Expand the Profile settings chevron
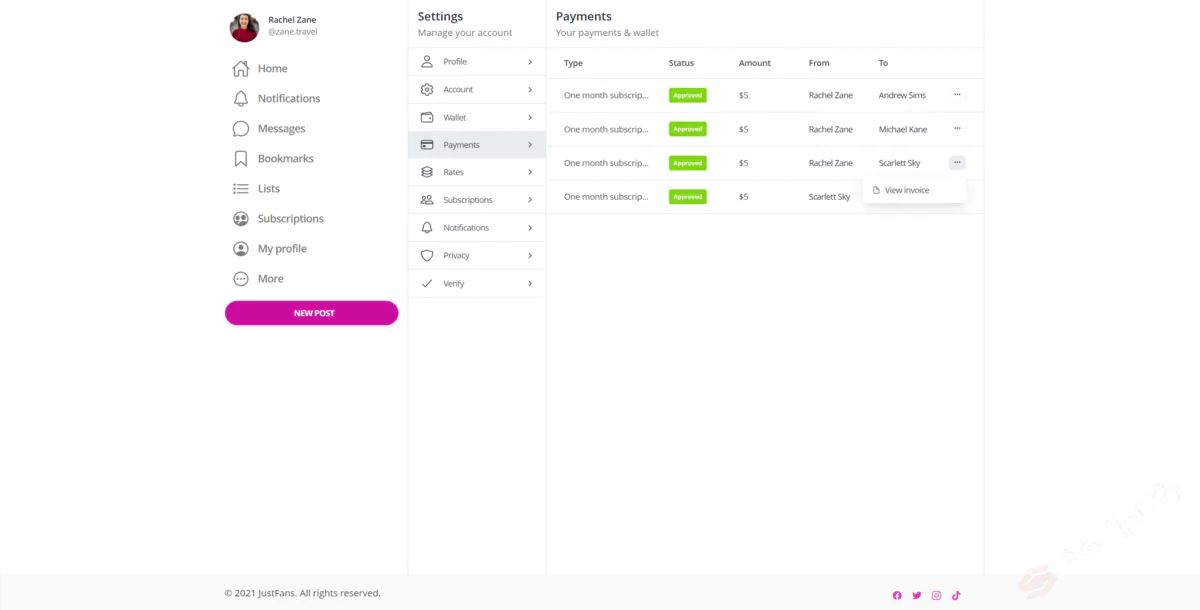Image resolution: width=1200 pixels, height=610 pixels. [530, 62]
